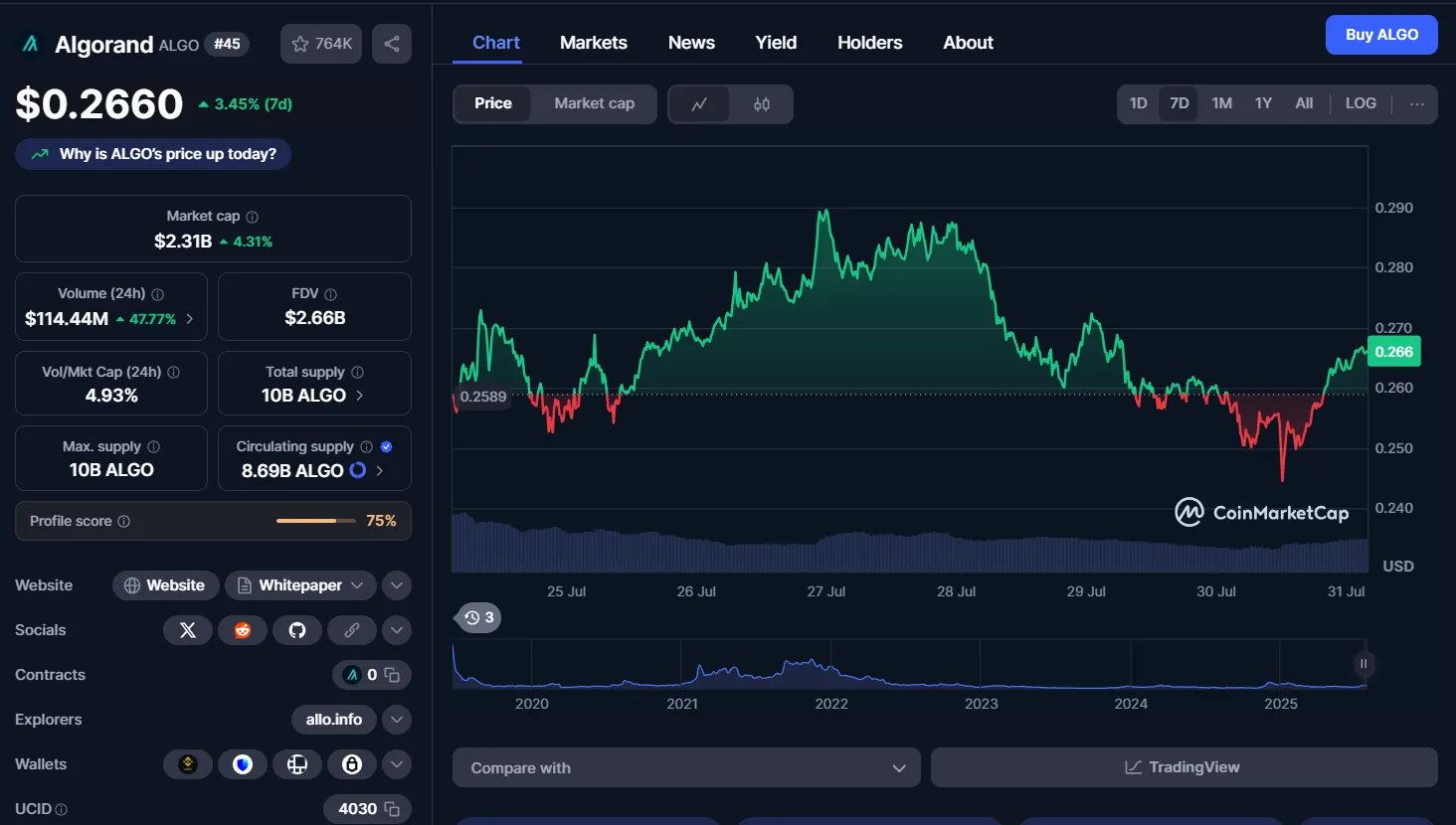
Task: Expand Circulating supply details arrow
Action: [380, 471]
